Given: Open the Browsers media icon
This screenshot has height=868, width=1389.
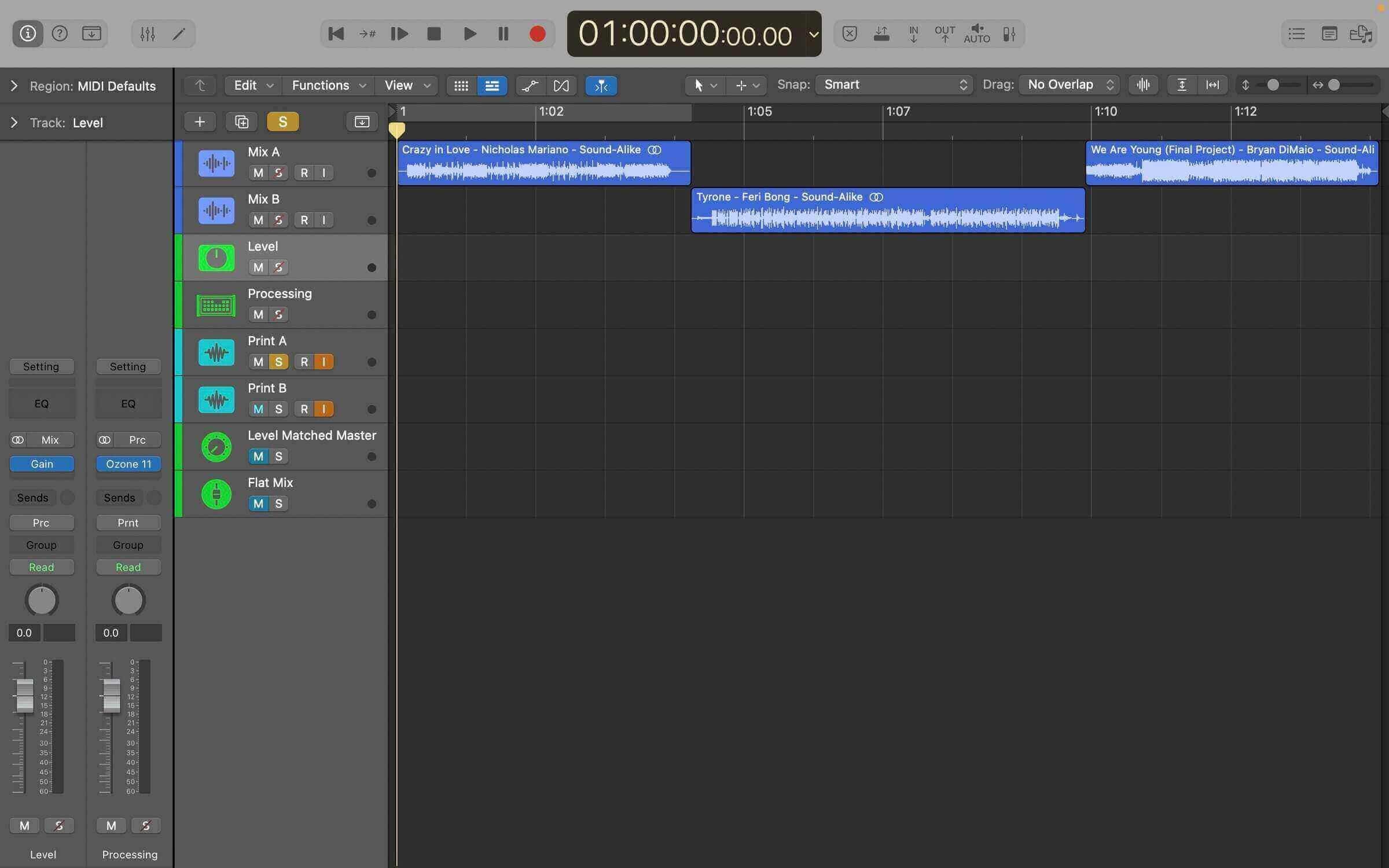Looking at the screenshot, I should pos(1361,34).
